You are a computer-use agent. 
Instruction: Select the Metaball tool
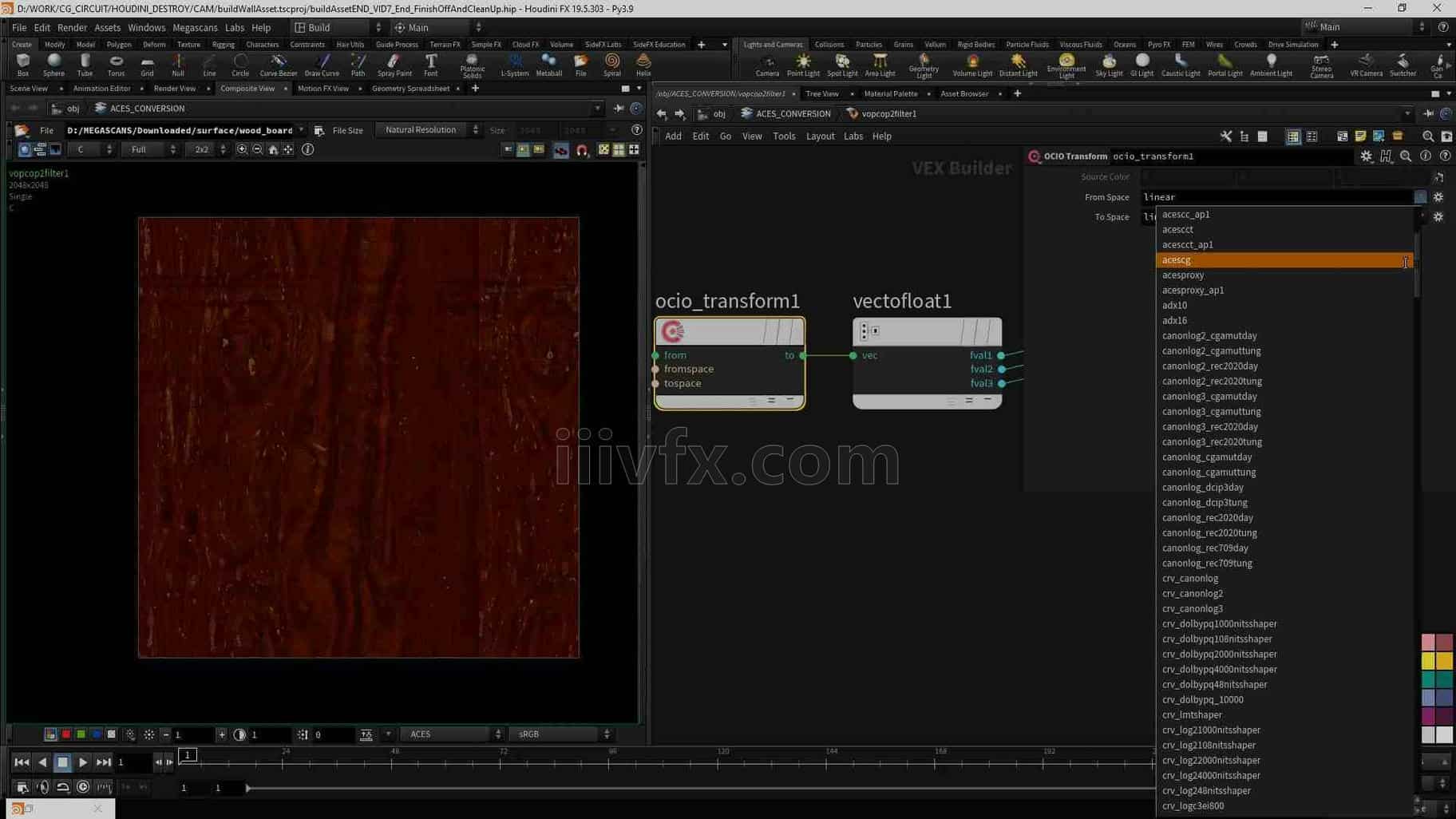coord(549,65)
